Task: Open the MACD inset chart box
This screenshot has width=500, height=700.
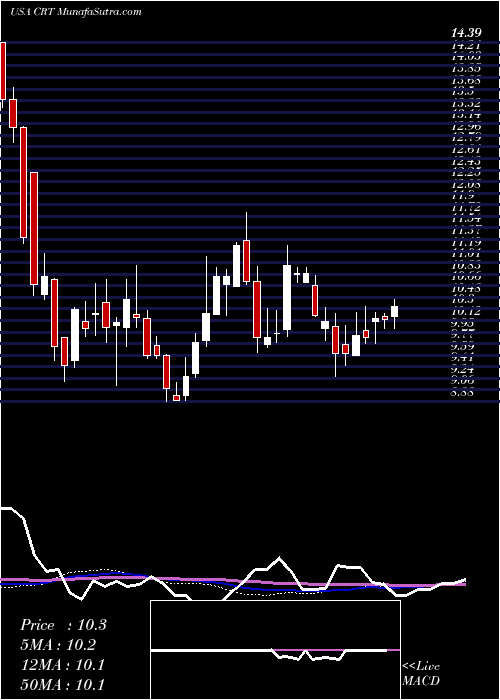Action: tap(275, 650)
